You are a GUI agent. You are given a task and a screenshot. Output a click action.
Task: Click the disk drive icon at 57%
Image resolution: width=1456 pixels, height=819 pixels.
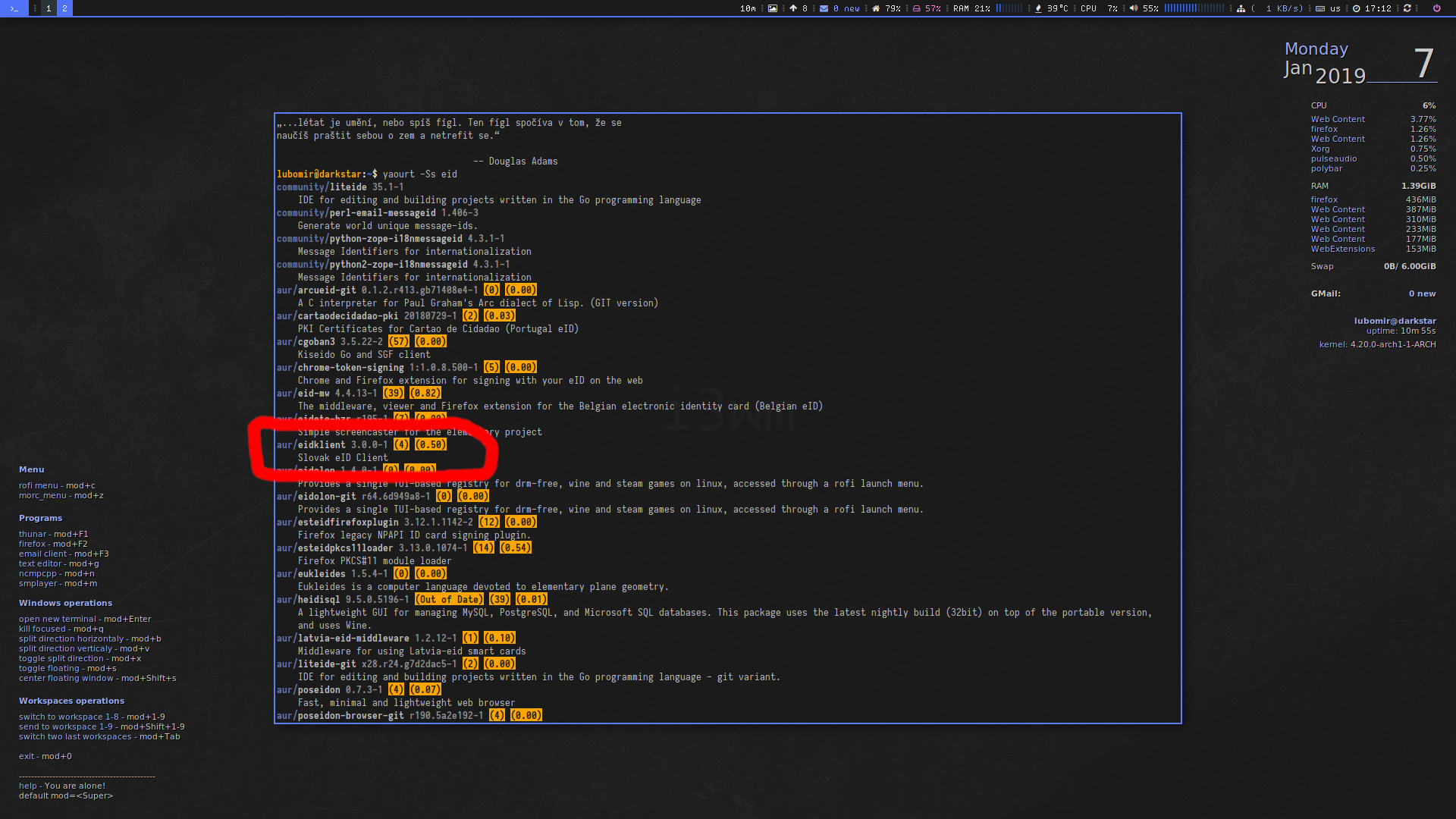point(916,8)
